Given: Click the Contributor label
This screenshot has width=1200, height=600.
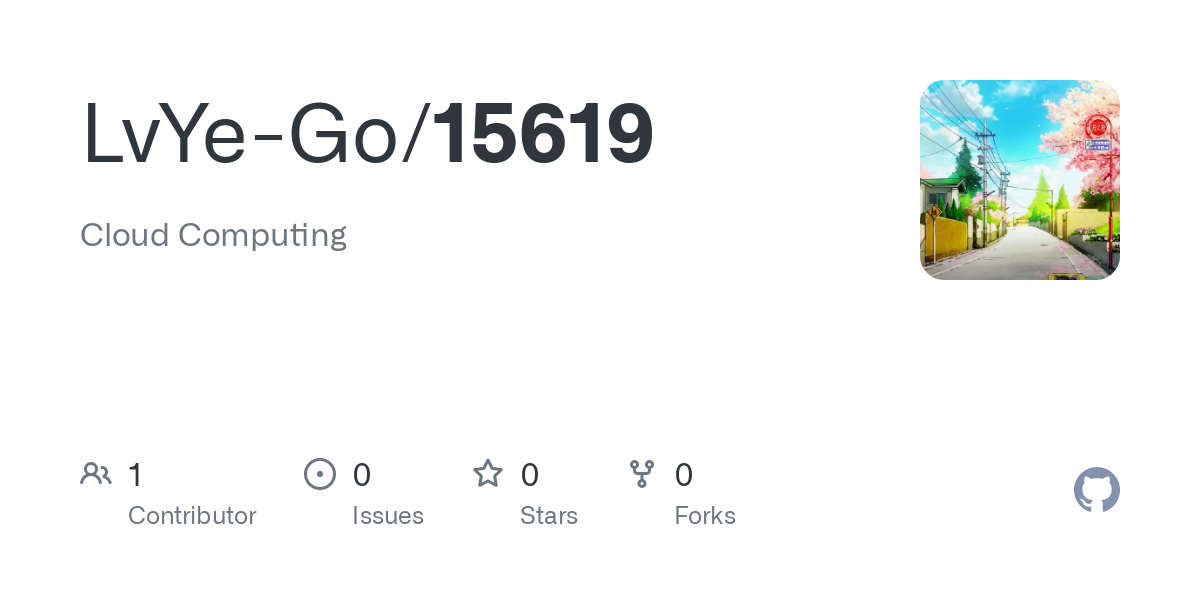Looking at the screenshot, I should click(x=192, y=516).
